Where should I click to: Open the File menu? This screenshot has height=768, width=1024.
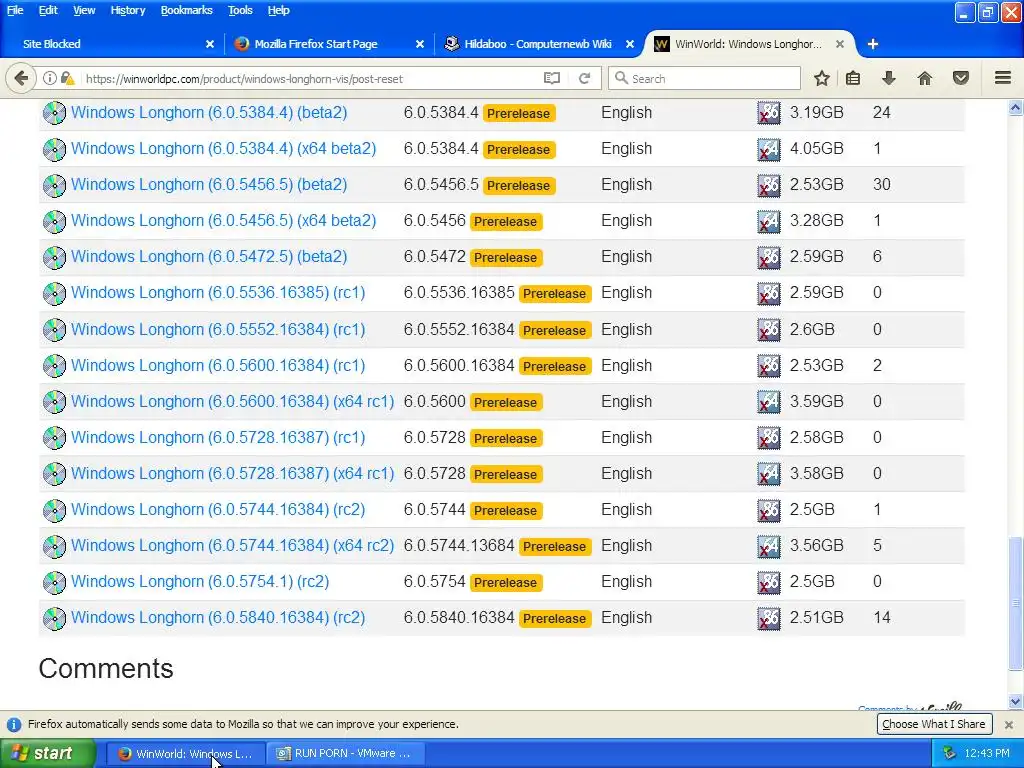(14, 10)
